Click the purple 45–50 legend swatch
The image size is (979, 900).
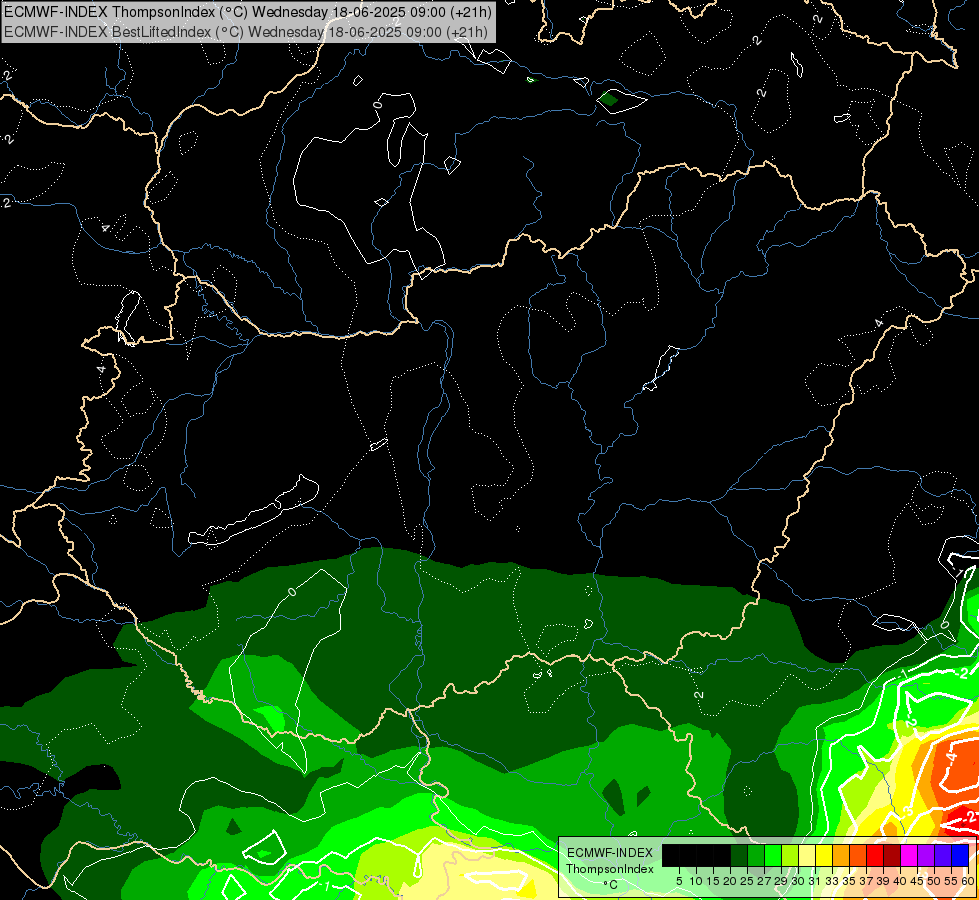[926, 855]
